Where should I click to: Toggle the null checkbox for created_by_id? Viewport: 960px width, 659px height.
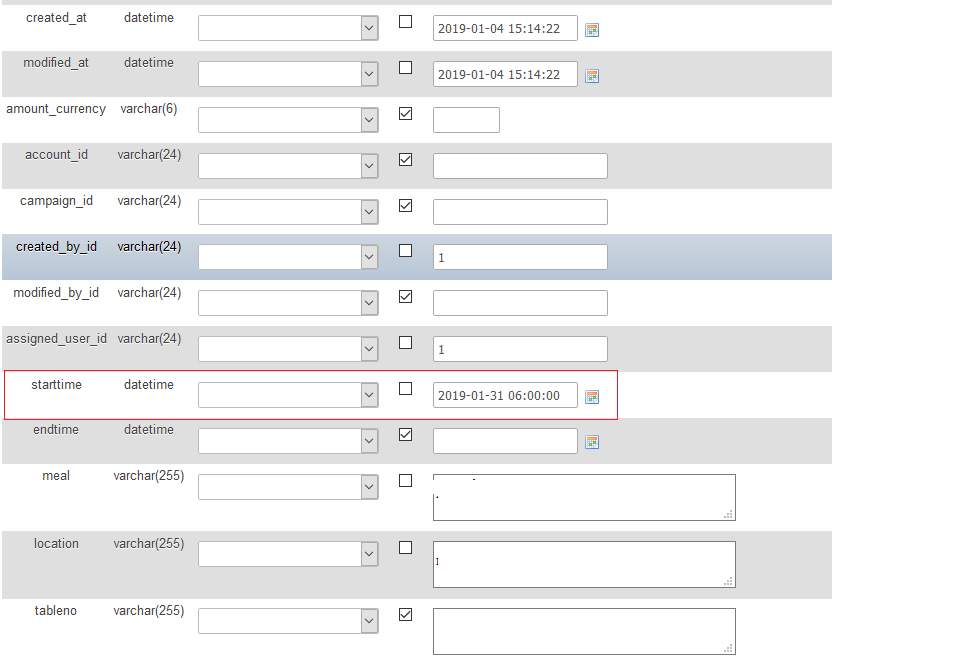tap(405, 251)
